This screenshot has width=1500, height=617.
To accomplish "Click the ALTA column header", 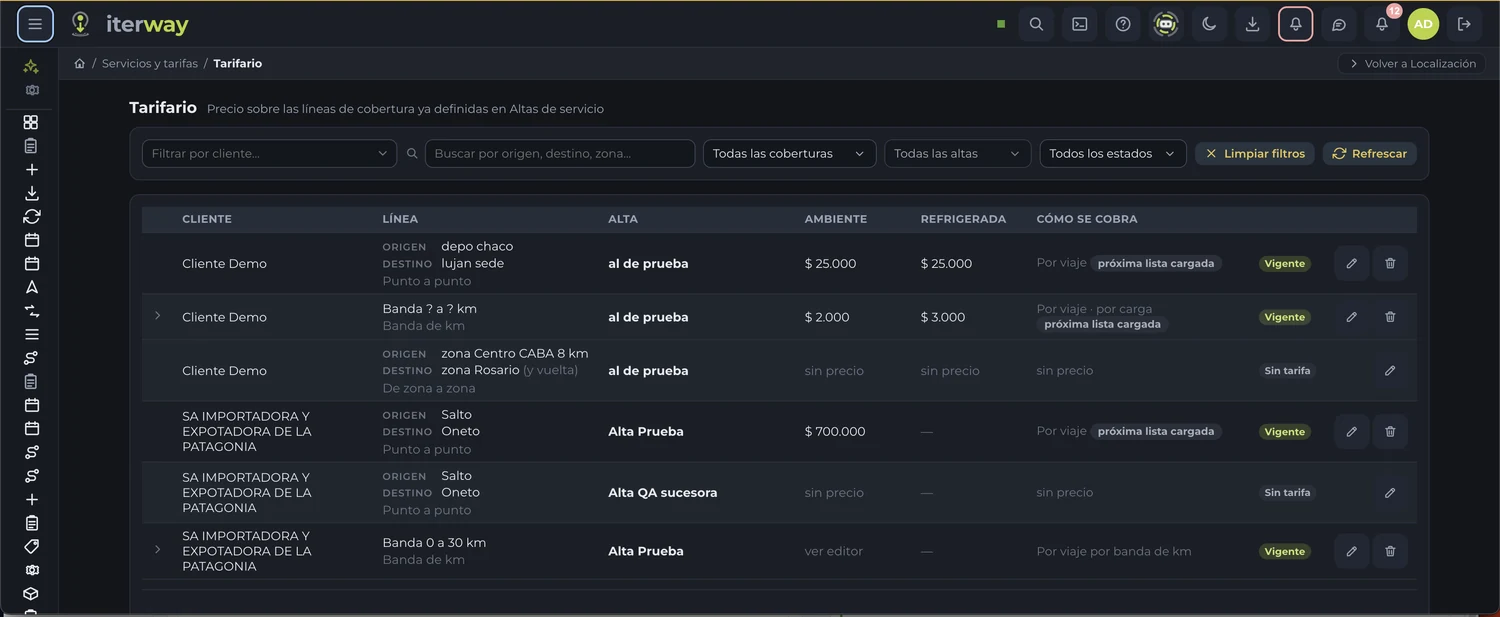I will (623, 219).
